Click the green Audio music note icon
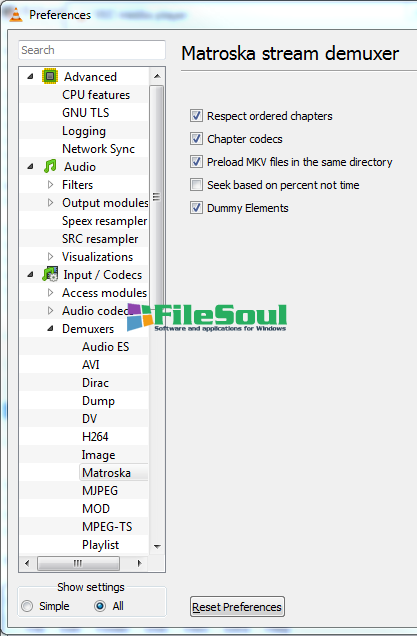This screenshot has width=417, height=636. [50, 166]
